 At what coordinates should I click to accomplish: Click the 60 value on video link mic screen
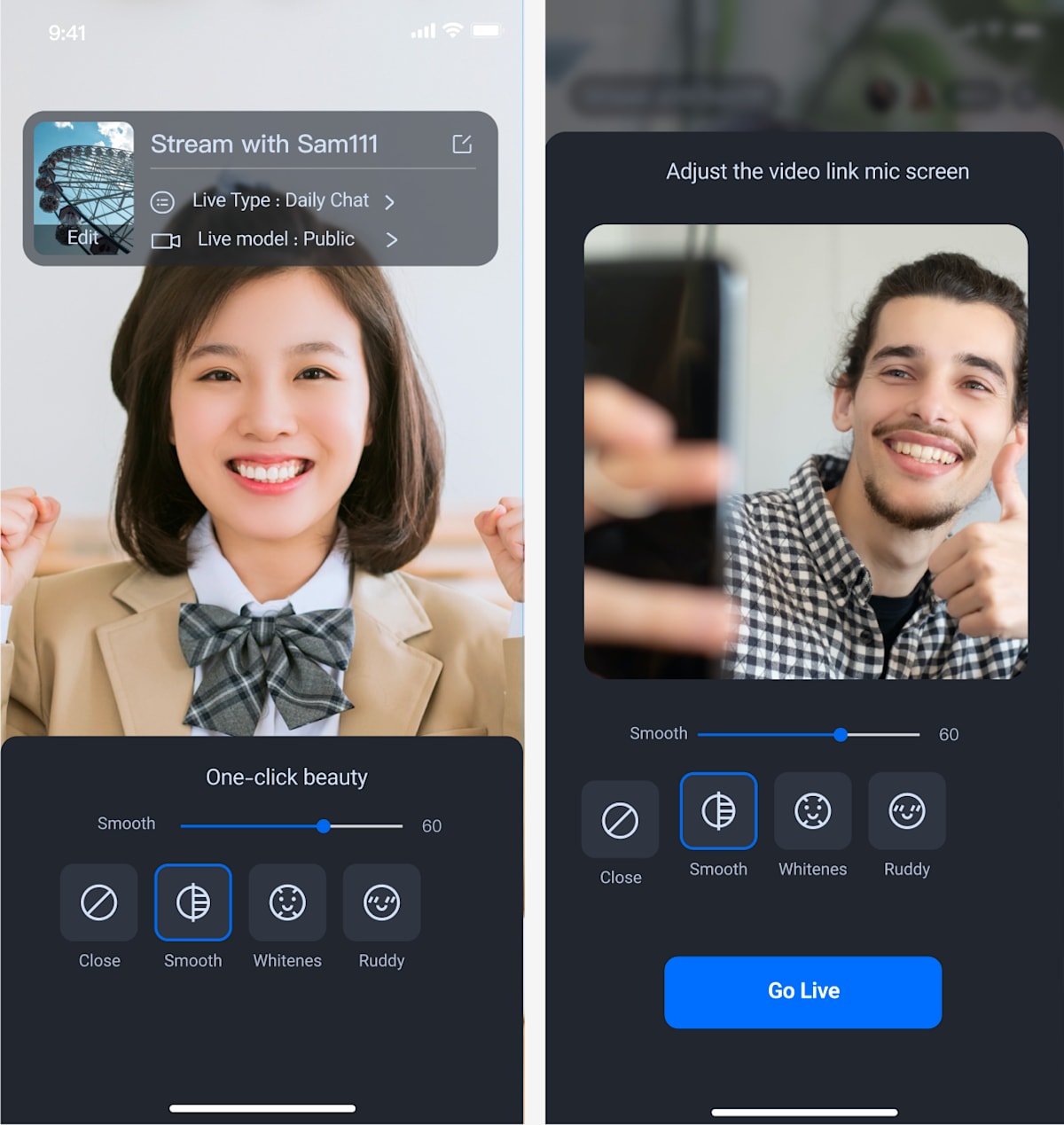[x=949, y=734]
